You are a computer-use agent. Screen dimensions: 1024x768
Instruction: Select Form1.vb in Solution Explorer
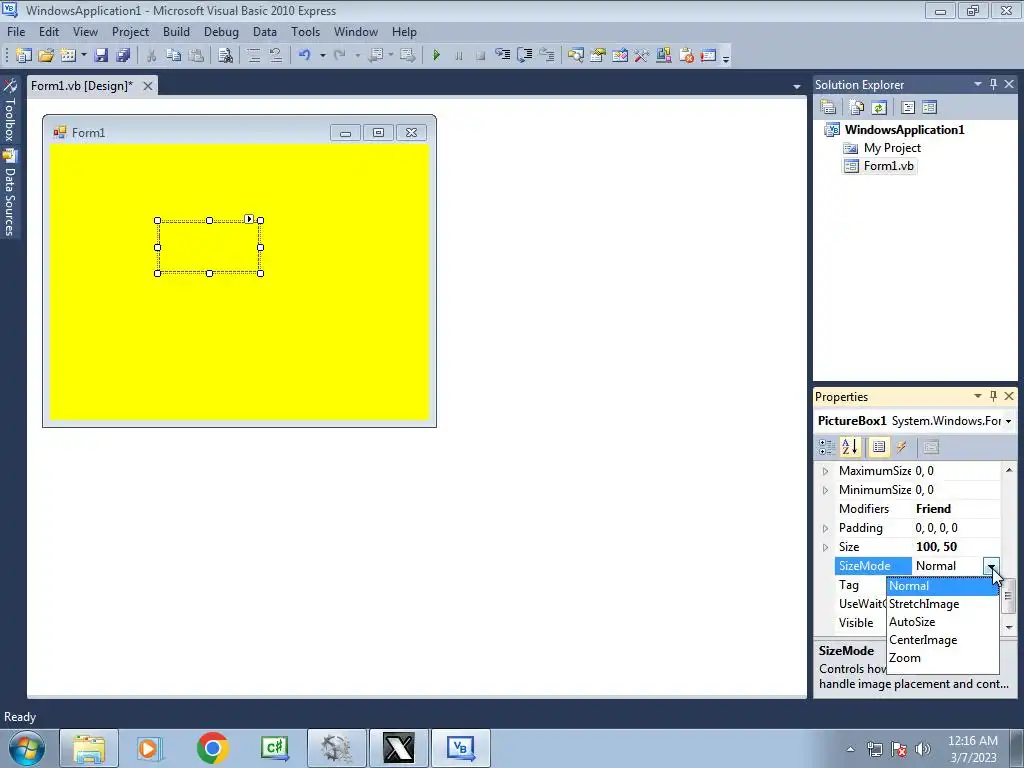(888, 166)
